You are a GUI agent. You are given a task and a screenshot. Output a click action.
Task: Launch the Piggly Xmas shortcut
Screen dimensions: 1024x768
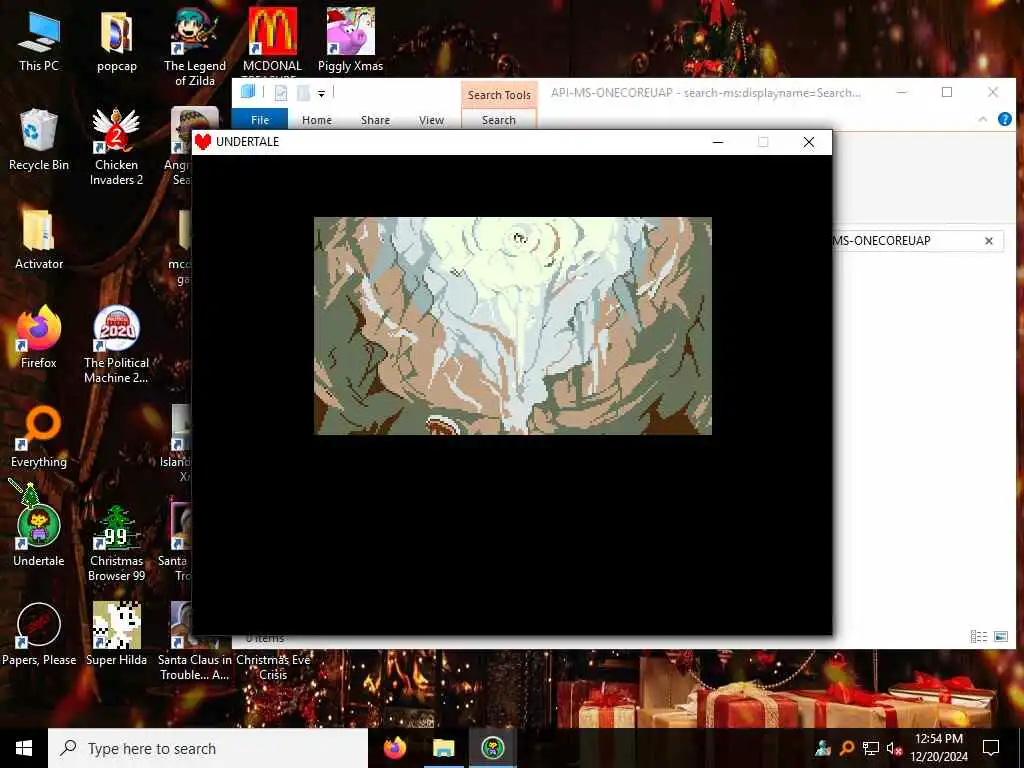(x=350, y=40)
